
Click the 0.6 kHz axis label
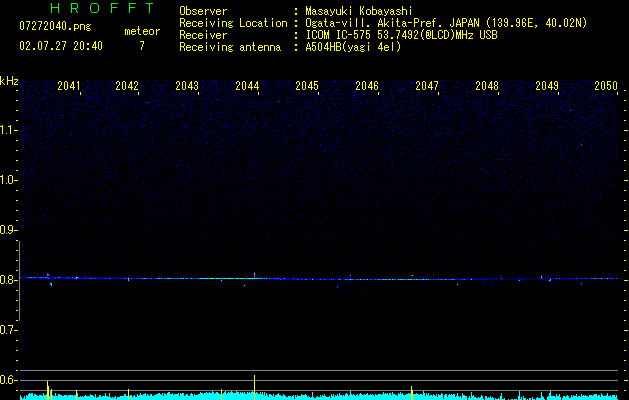(x=8, y=380)
